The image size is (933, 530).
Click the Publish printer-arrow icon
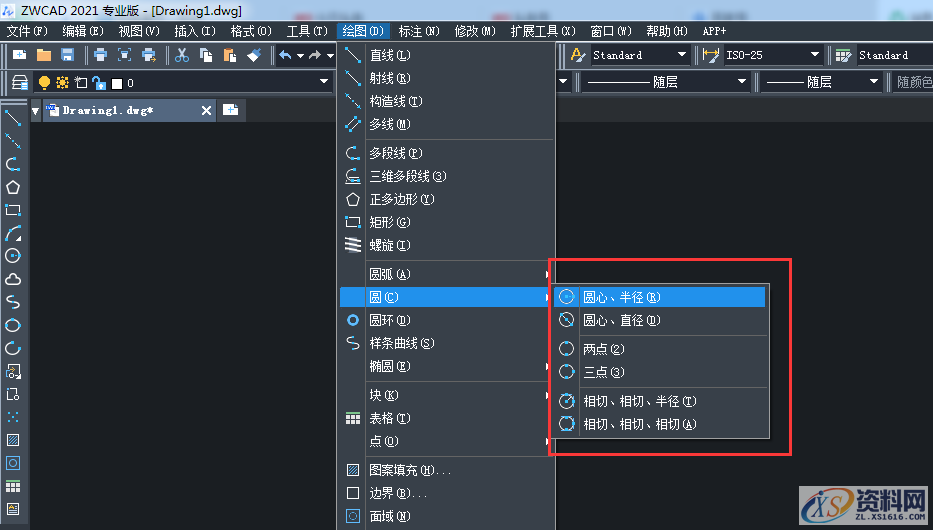pos(149,55)
